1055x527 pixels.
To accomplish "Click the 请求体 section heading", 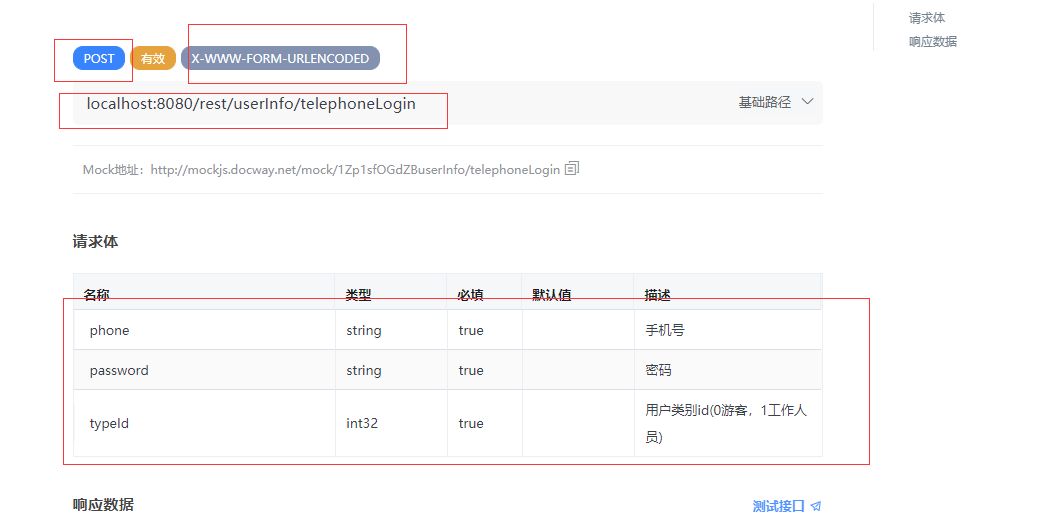I will pos(96,242).
